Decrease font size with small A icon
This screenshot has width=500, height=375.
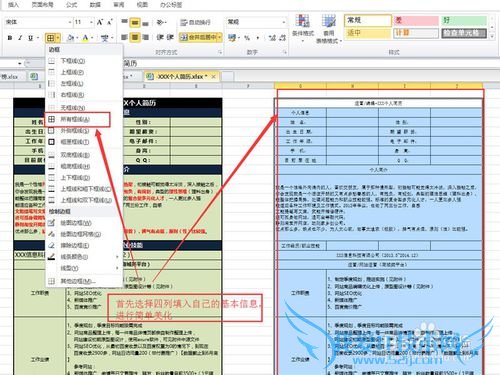[110, 22]
